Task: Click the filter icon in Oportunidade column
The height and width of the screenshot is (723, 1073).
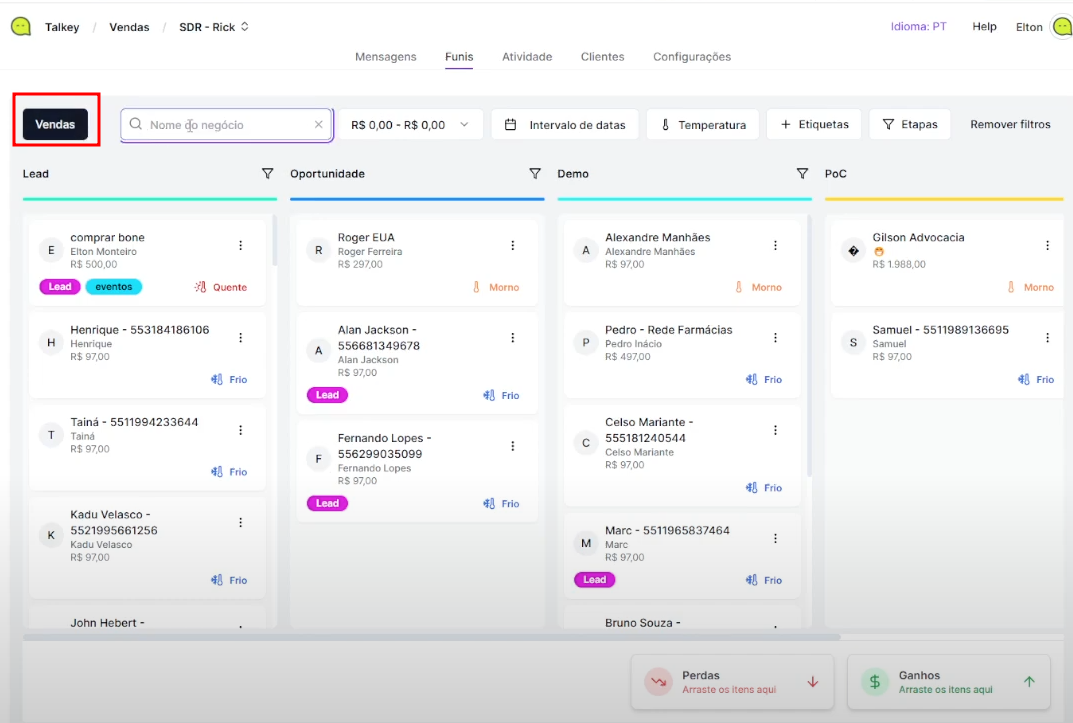Action: click(x=535, y=174)
